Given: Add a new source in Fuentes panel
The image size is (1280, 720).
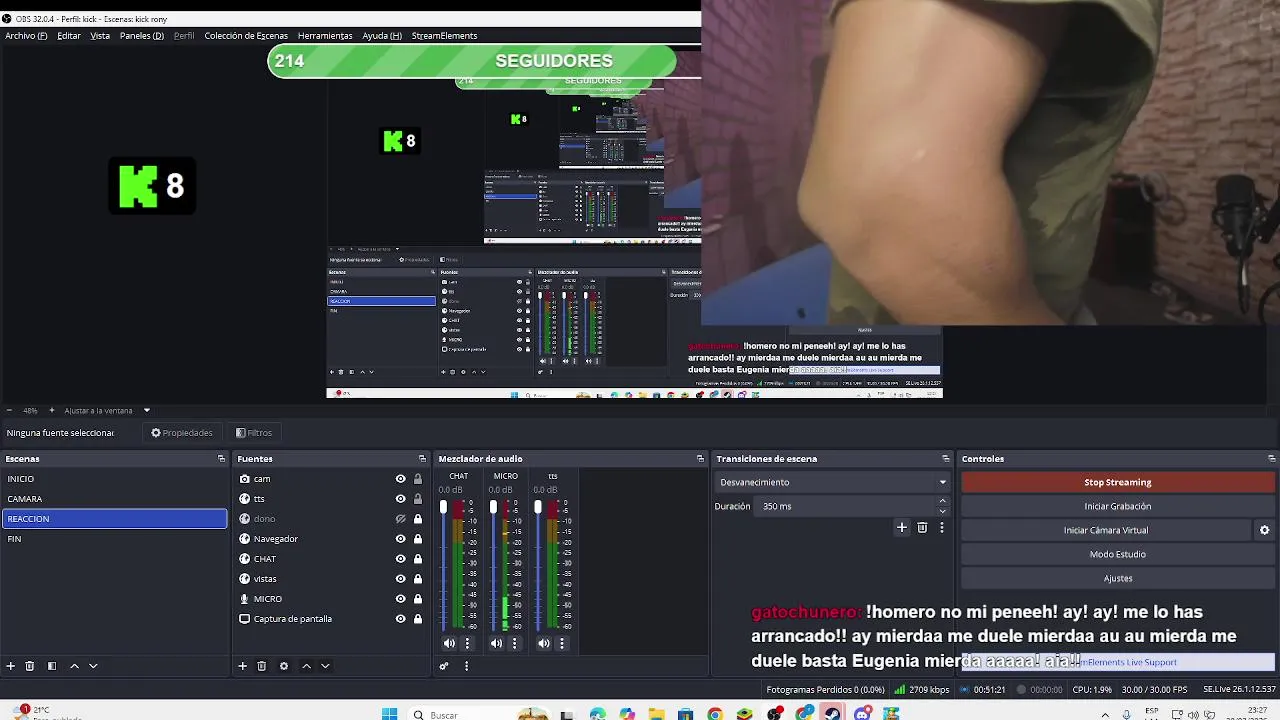Looking at the screenshot, I should coord(242,666).
